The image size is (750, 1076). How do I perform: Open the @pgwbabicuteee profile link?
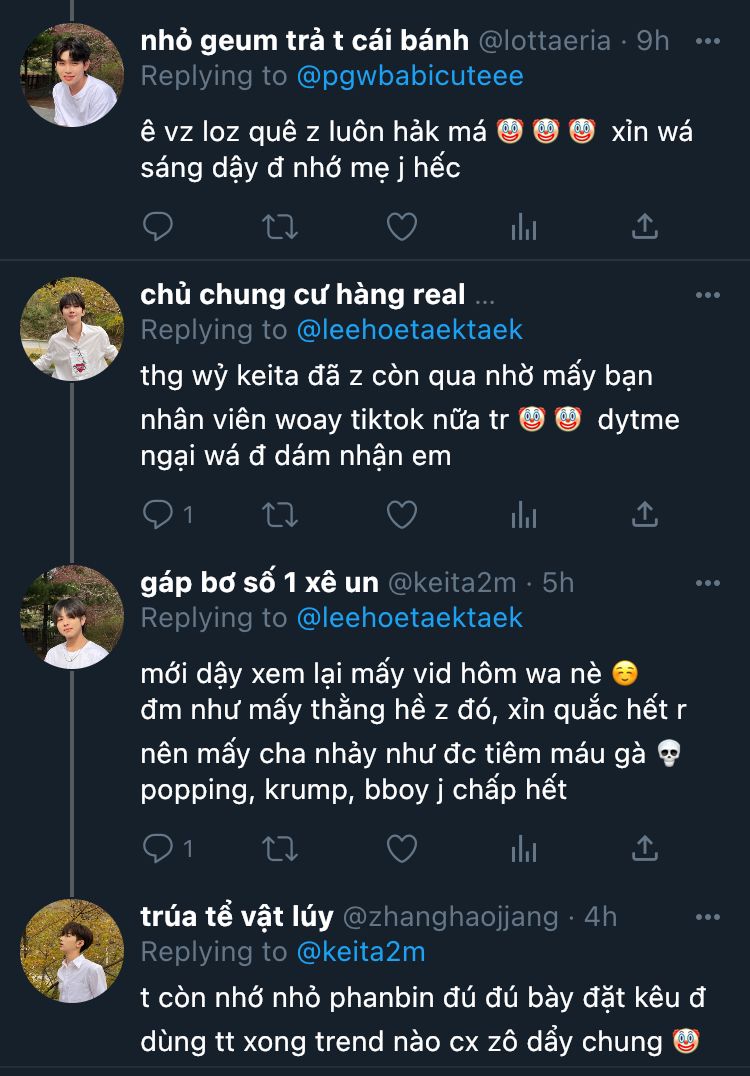pyautogui.click(x=410, y=75)
